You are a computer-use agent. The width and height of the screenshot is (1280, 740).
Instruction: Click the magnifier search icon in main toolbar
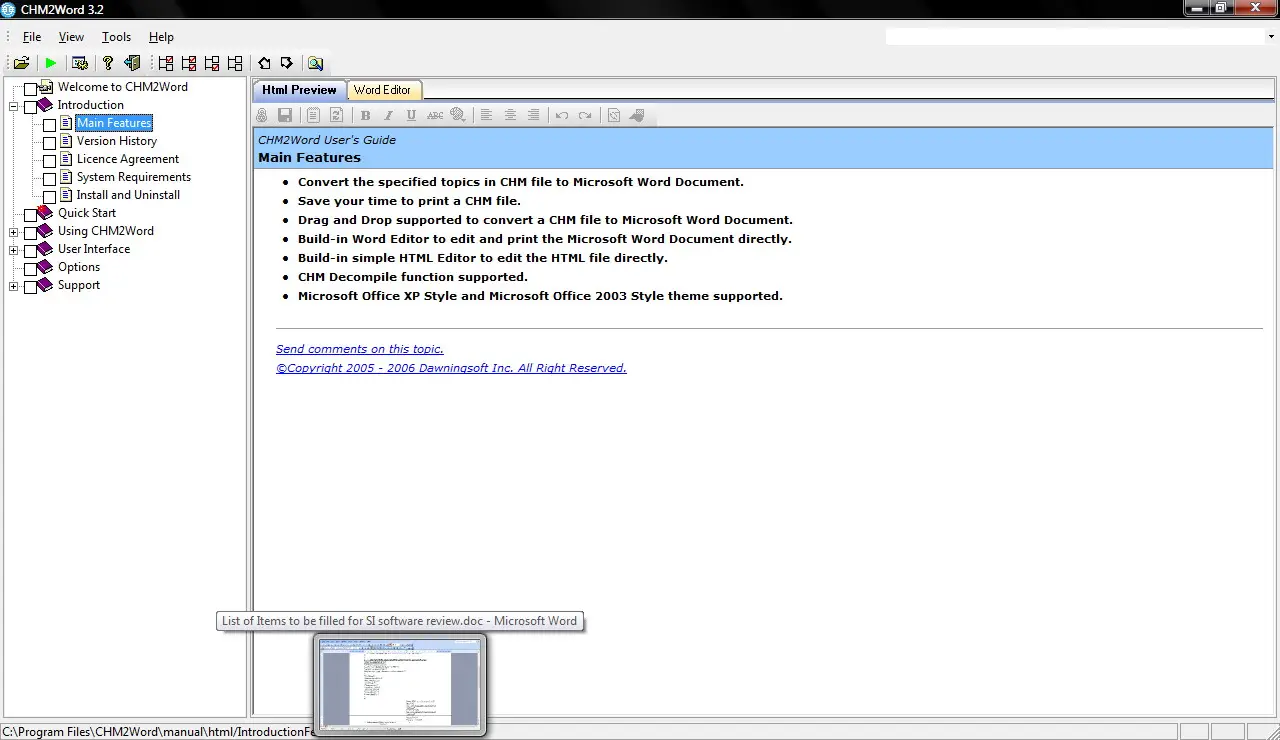coord(316,63)
